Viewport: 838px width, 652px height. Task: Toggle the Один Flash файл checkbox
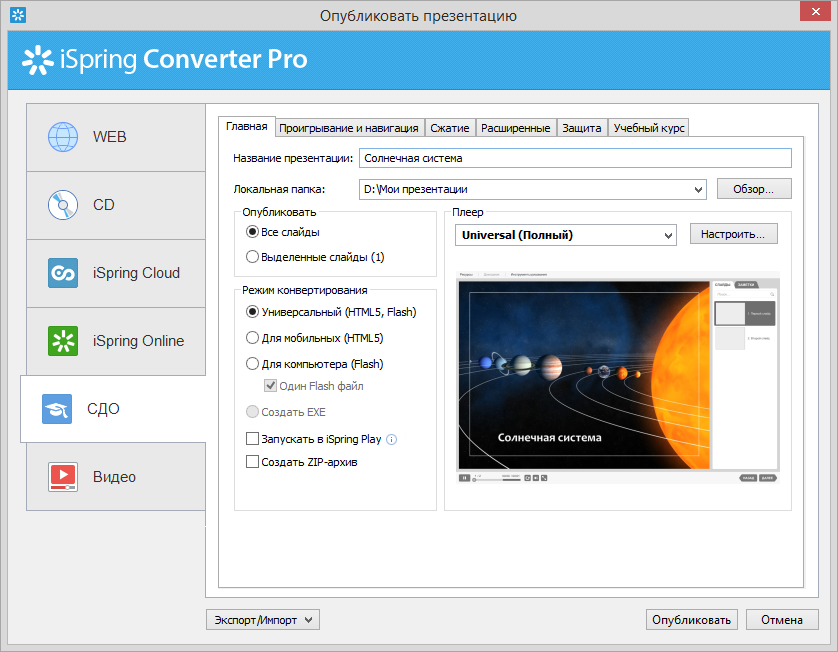click(270, 386)
